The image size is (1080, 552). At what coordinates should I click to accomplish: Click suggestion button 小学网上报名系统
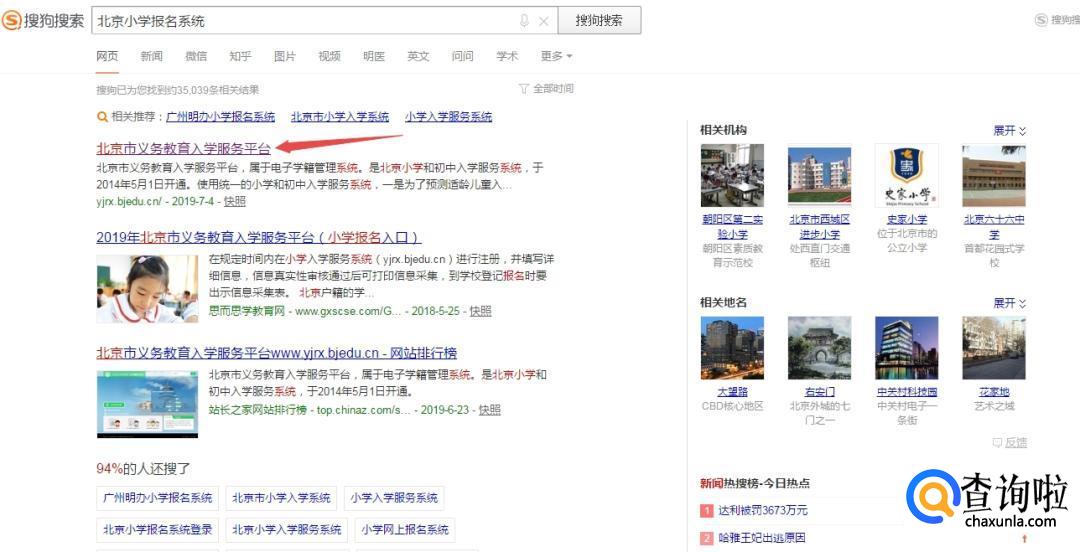pos(405,530)
